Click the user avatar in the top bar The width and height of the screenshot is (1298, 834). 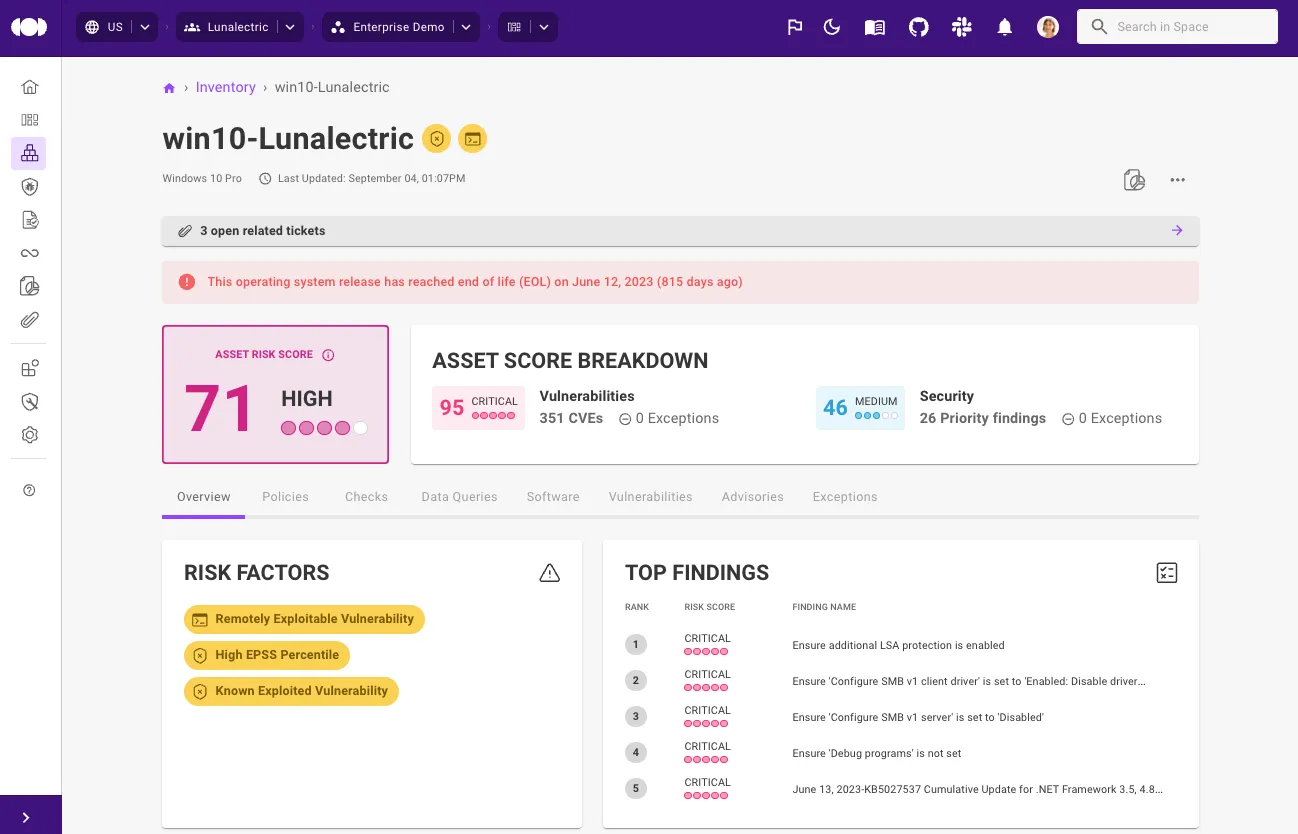coord(1048,27)
